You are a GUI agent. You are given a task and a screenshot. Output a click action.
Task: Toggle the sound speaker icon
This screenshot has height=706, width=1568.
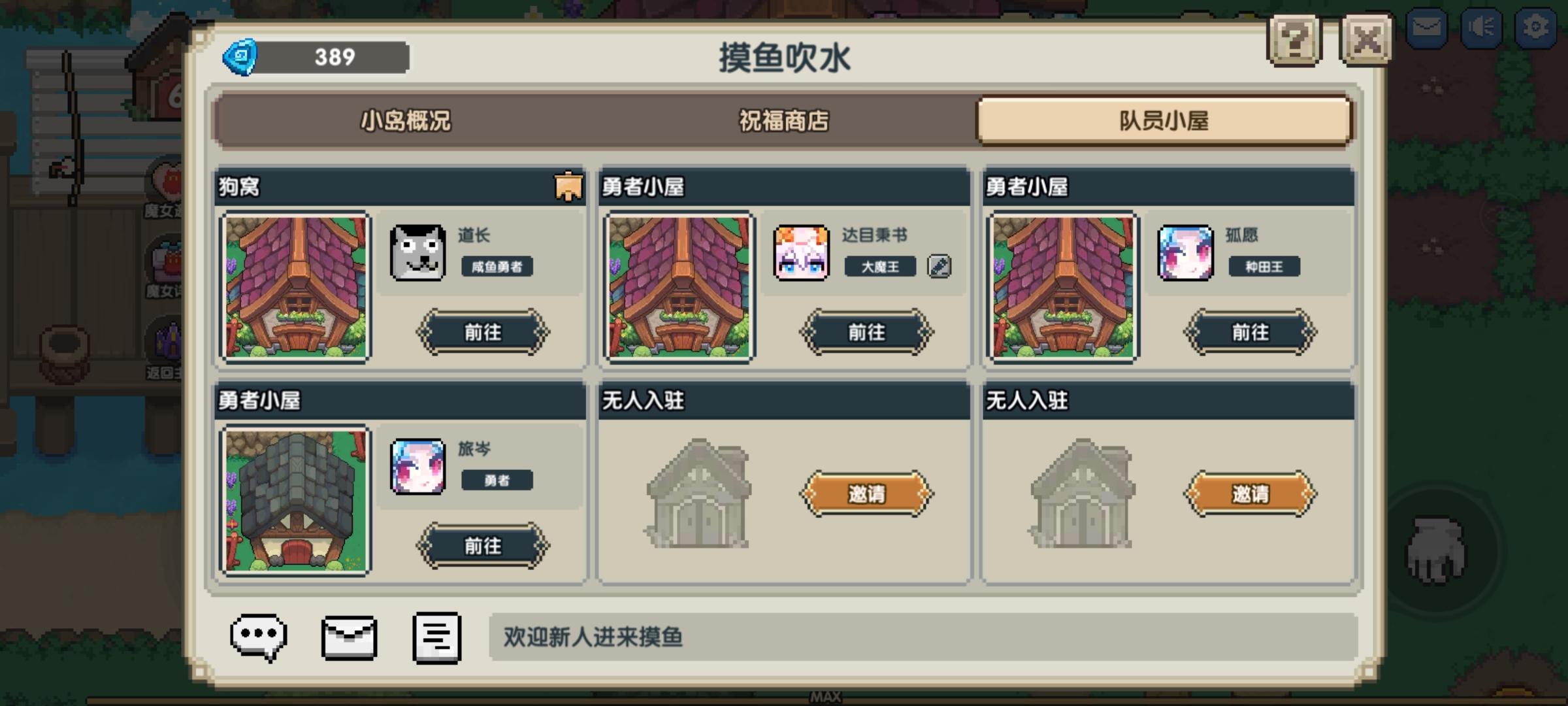coord(1481,27)
